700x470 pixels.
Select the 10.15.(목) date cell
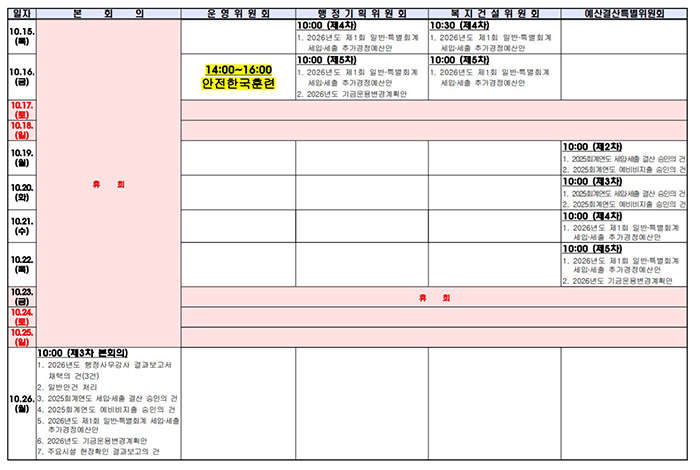[x=22, y=37]
